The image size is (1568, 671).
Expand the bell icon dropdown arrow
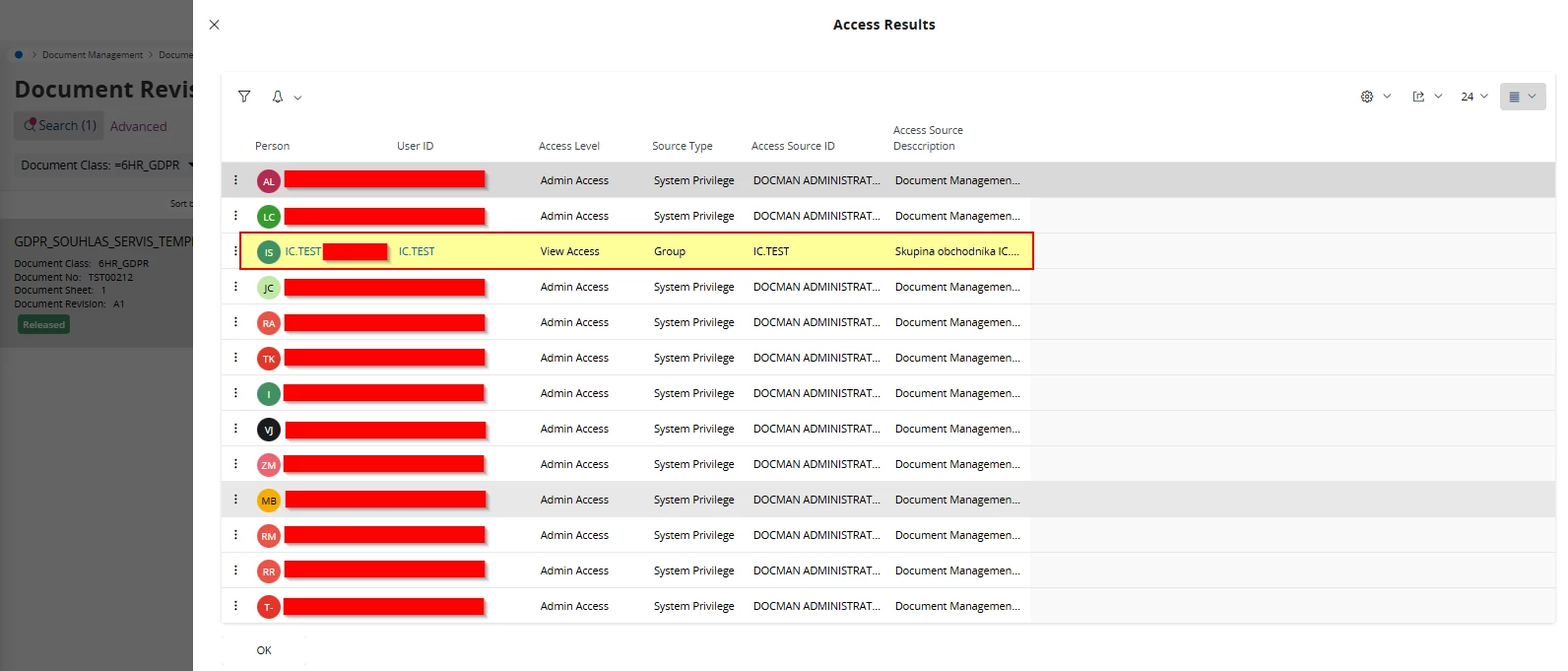[297, 98]
